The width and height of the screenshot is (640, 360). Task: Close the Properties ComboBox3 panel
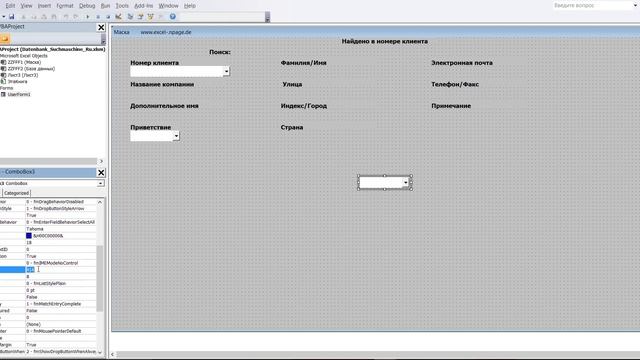click(101, 173)
